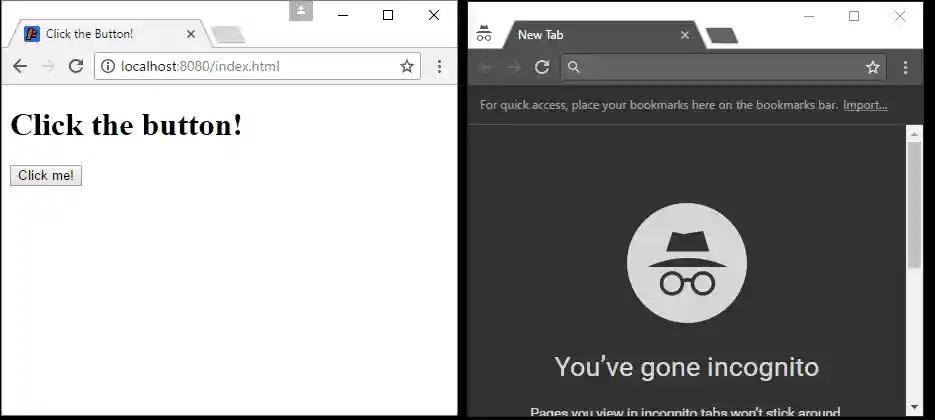
Task: Click the 'Click the button!' page heading
Action: tap(126, 125)
